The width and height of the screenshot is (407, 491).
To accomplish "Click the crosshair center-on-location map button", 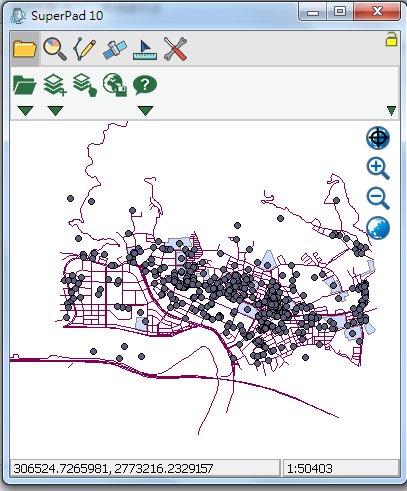I will tap(378, 138).
